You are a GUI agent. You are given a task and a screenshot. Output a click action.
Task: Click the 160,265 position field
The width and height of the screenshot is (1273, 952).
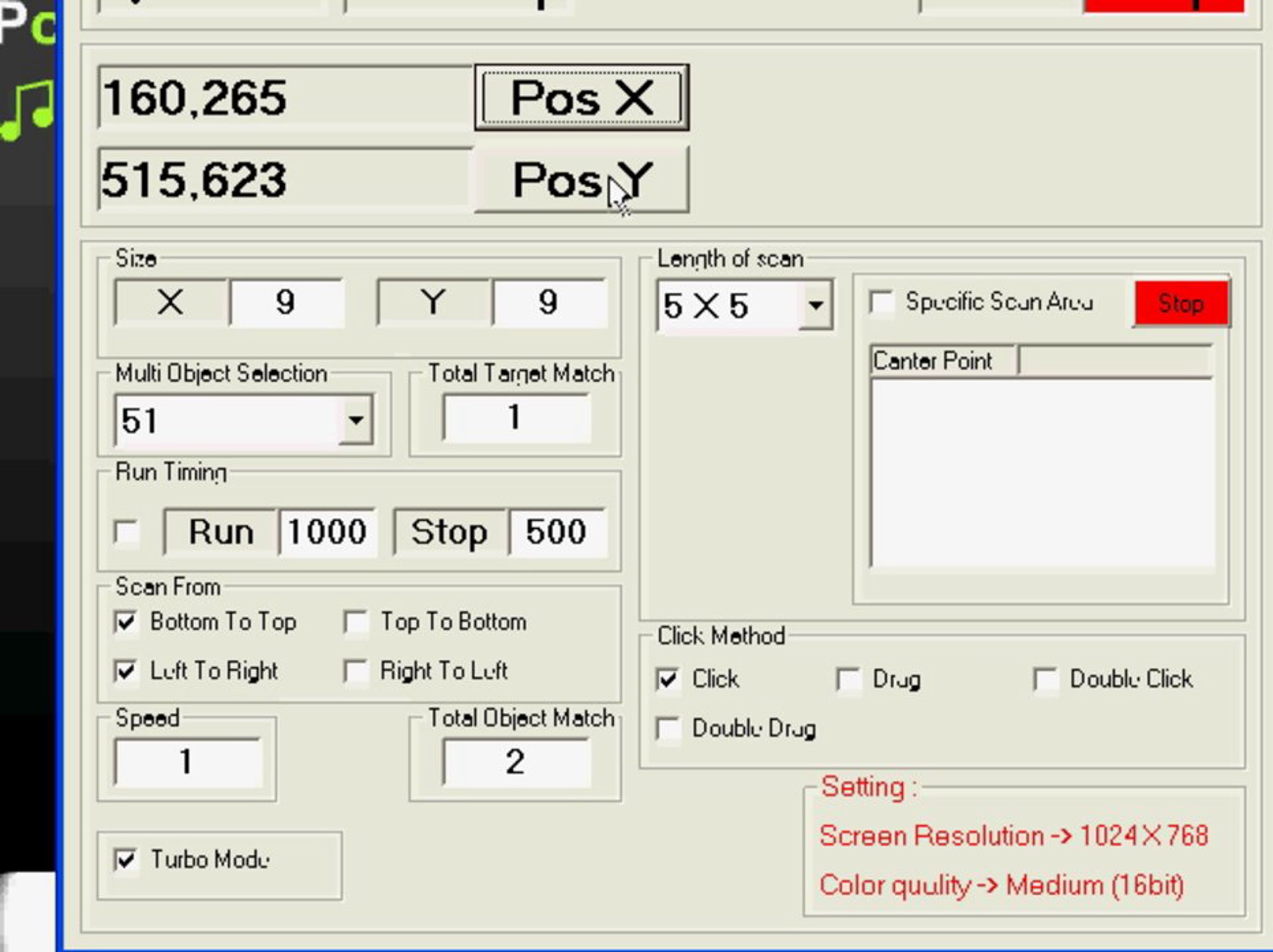pos(285,98)
